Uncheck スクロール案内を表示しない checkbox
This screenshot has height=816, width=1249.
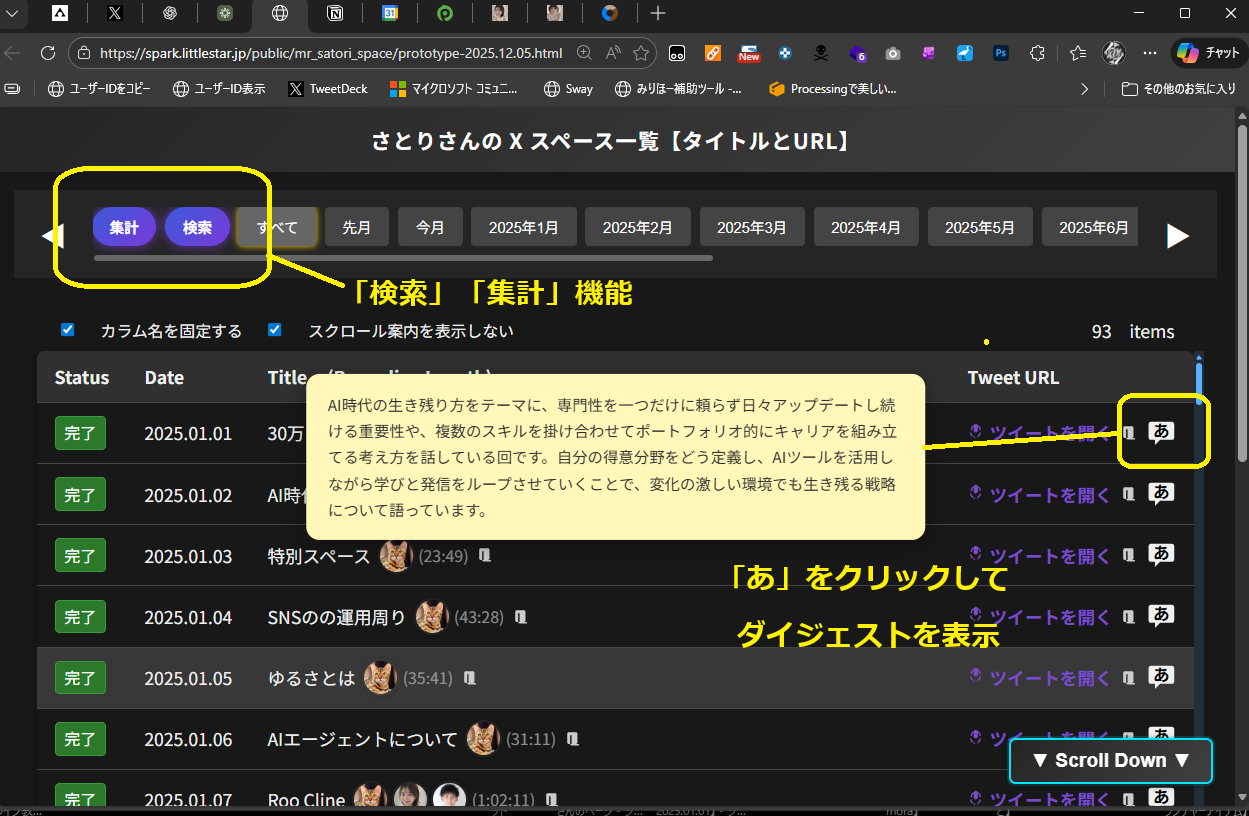pos(274,329)
